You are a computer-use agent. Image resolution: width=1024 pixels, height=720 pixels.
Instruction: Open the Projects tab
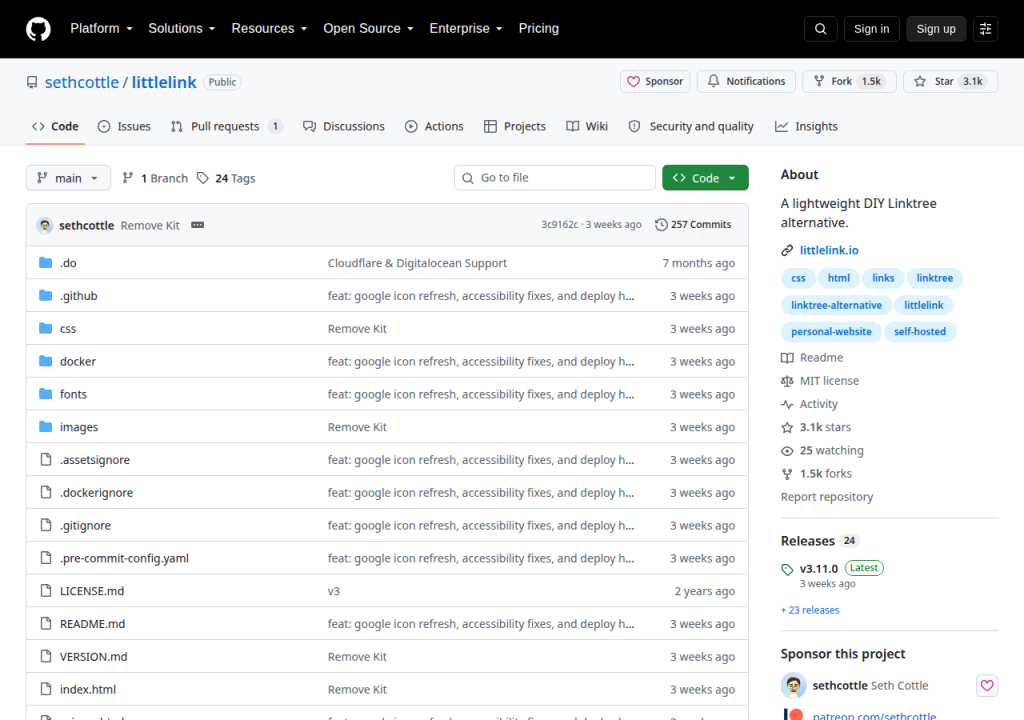click(x=515, y=127)
